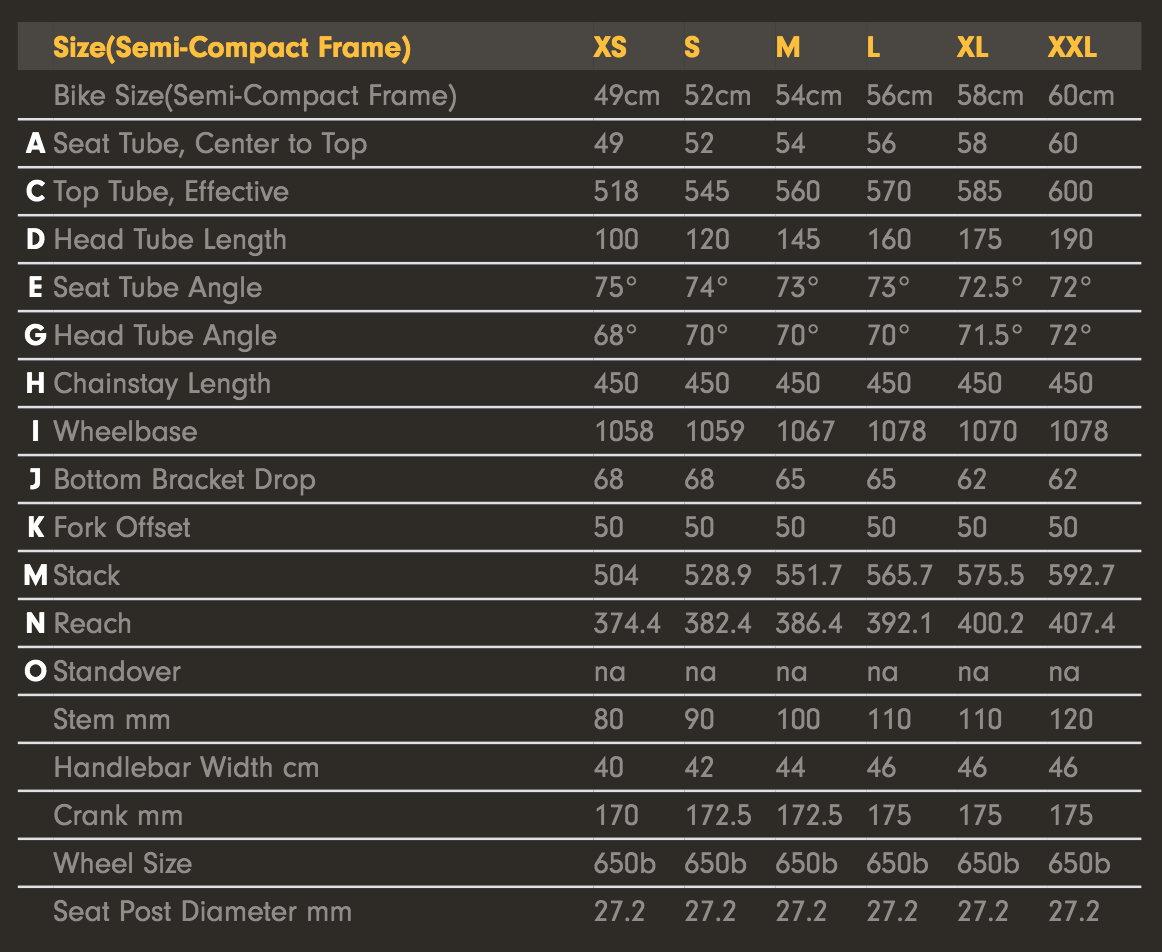1162x952 pixels.
Task: Click the Wheelbase row label
Action: [125, 432]
